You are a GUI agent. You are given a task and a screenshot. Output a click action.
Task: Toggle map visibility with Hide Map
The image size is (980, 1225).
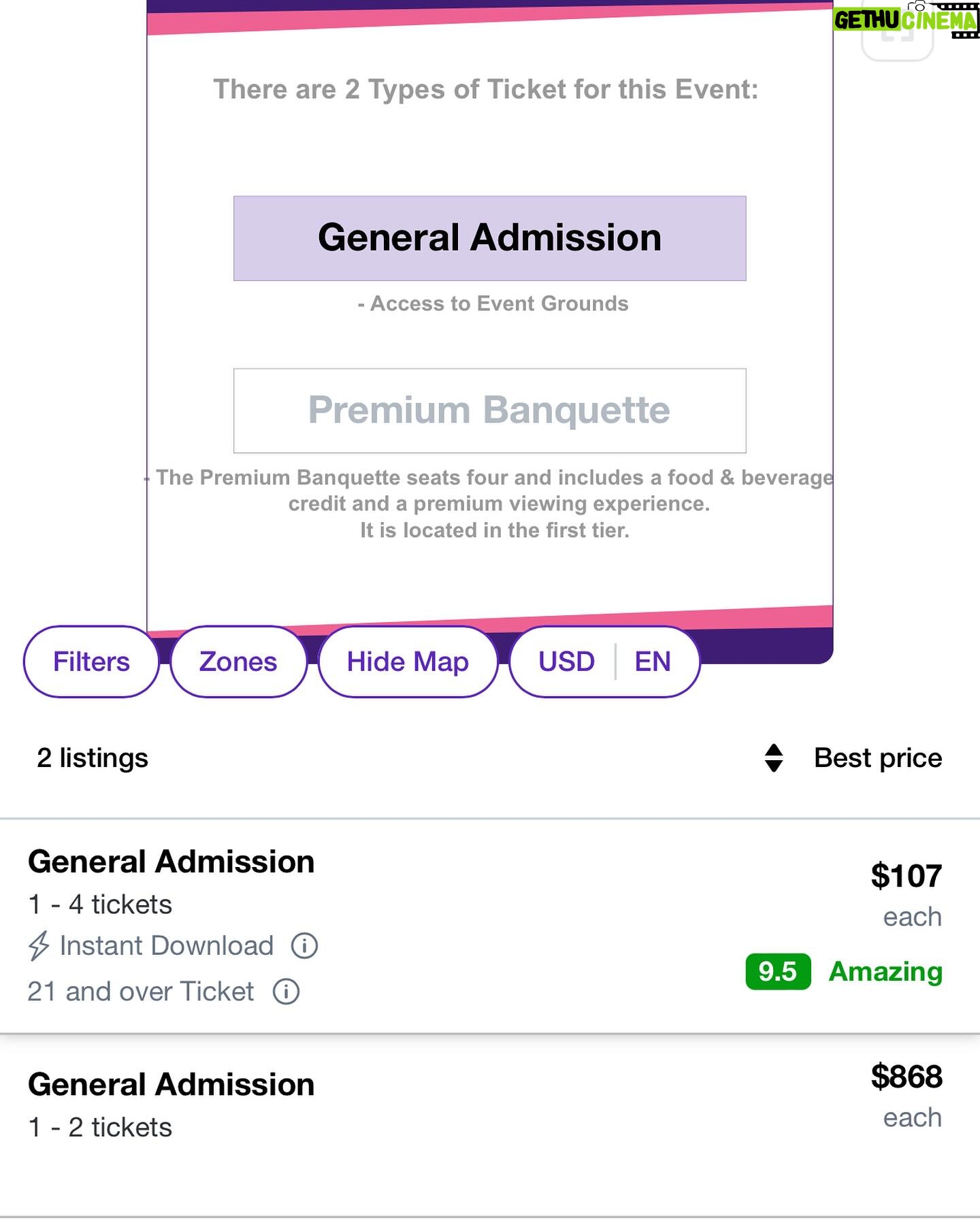[x=408, y=661]
